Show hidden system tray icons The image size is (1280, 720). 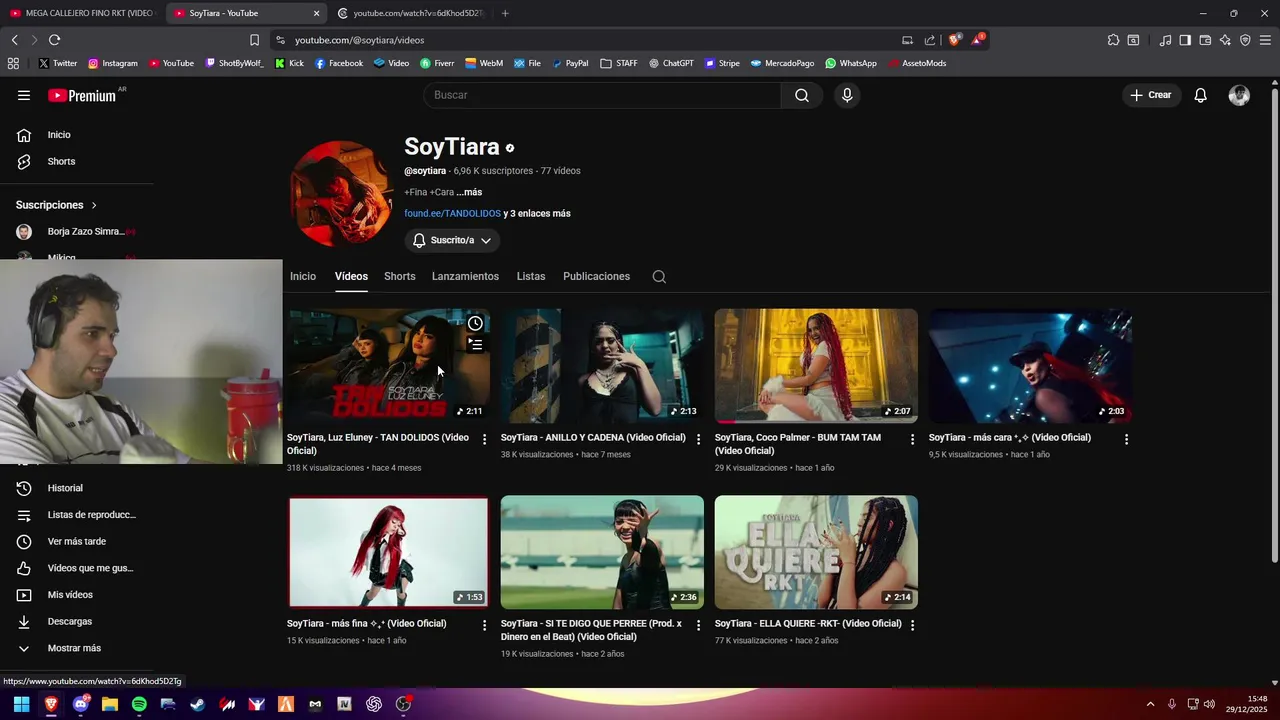click(x=1150, y=704)
